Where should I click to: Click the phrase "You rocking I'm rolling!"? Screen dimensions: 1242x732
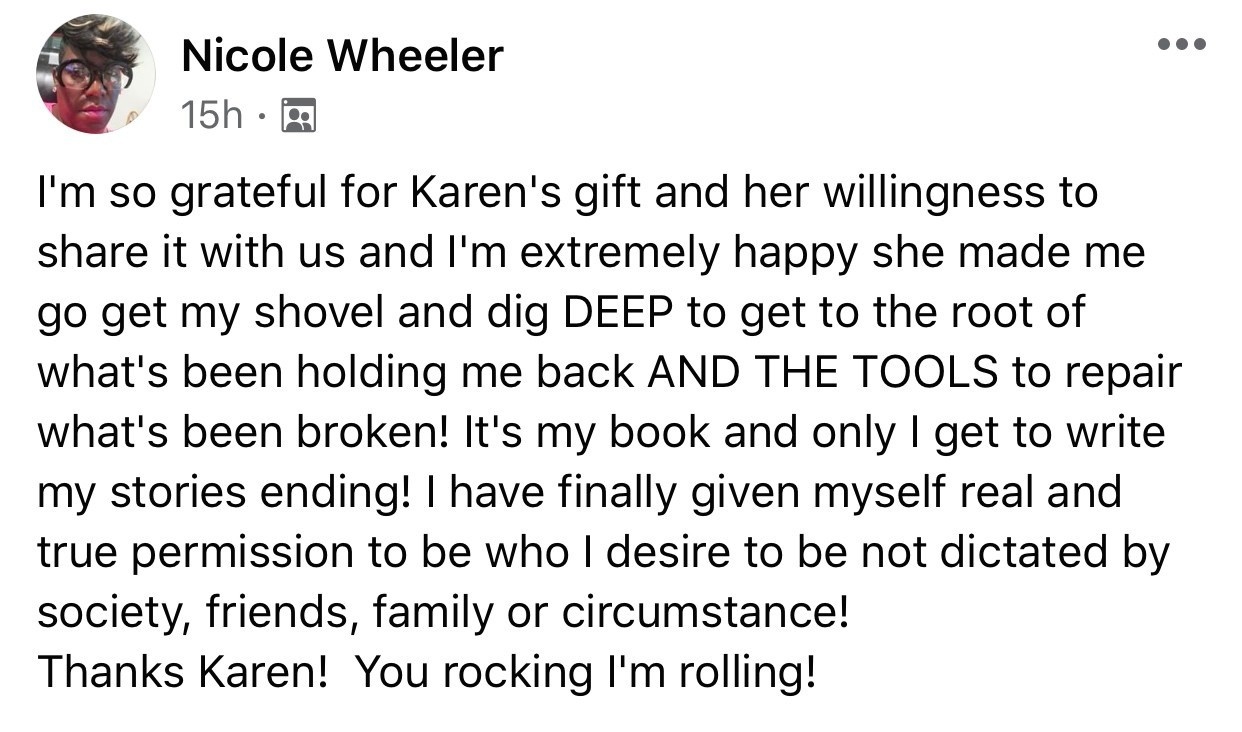click(x=585, y=672)
